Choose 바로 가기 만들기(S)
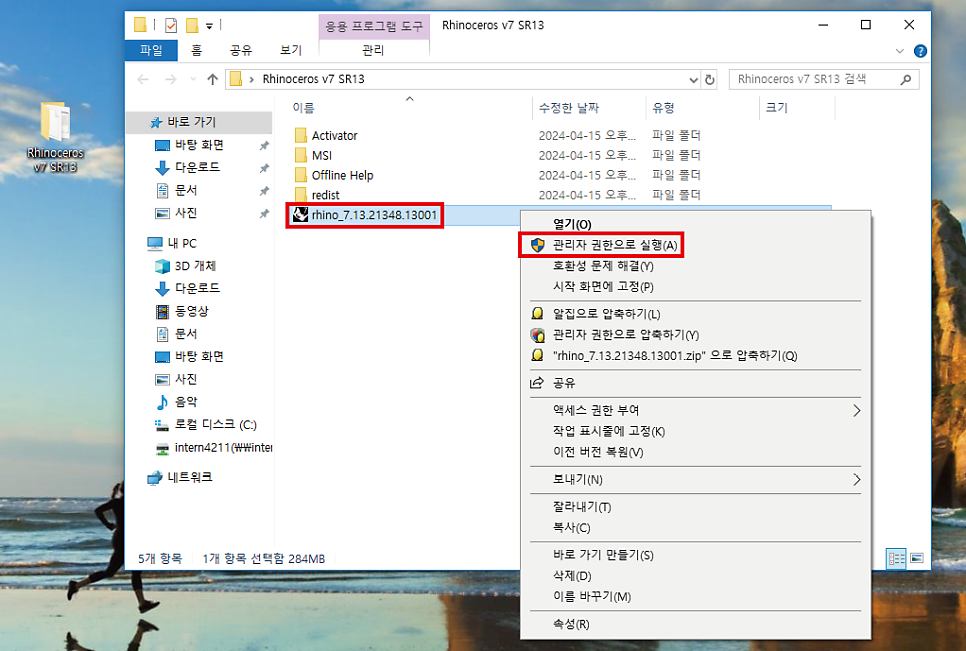The height and width of the screenshot is (651, 966). tap(696, 555)
